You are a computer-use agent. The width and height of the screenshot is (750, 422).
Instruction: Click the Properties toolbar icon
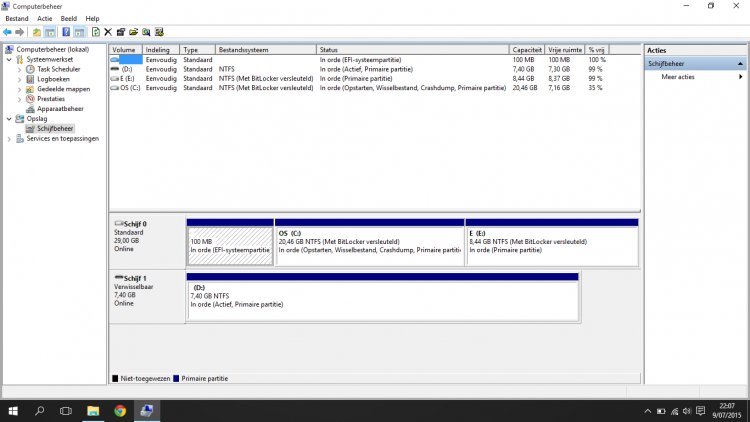pos(121,32)
